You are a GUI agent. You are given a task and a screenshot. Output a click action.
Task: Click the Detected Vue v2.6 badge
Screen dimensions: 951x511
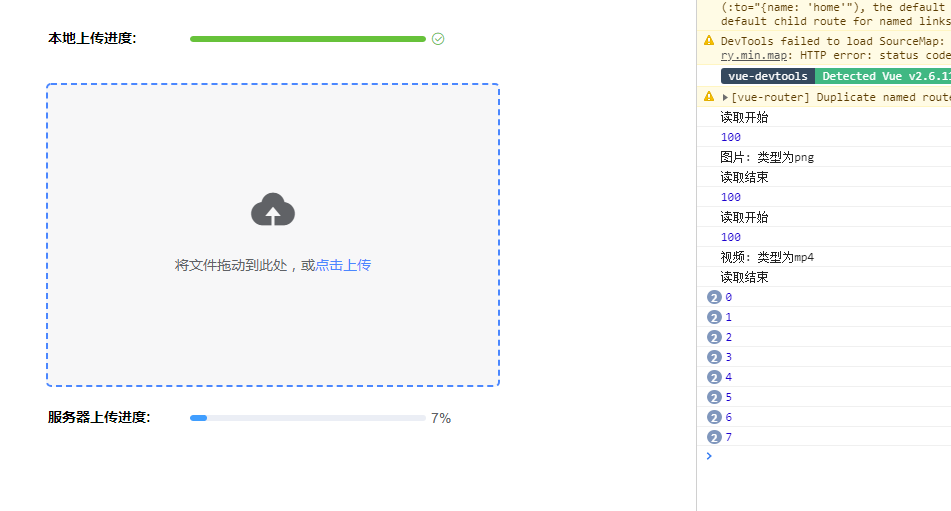pos(882,76)
